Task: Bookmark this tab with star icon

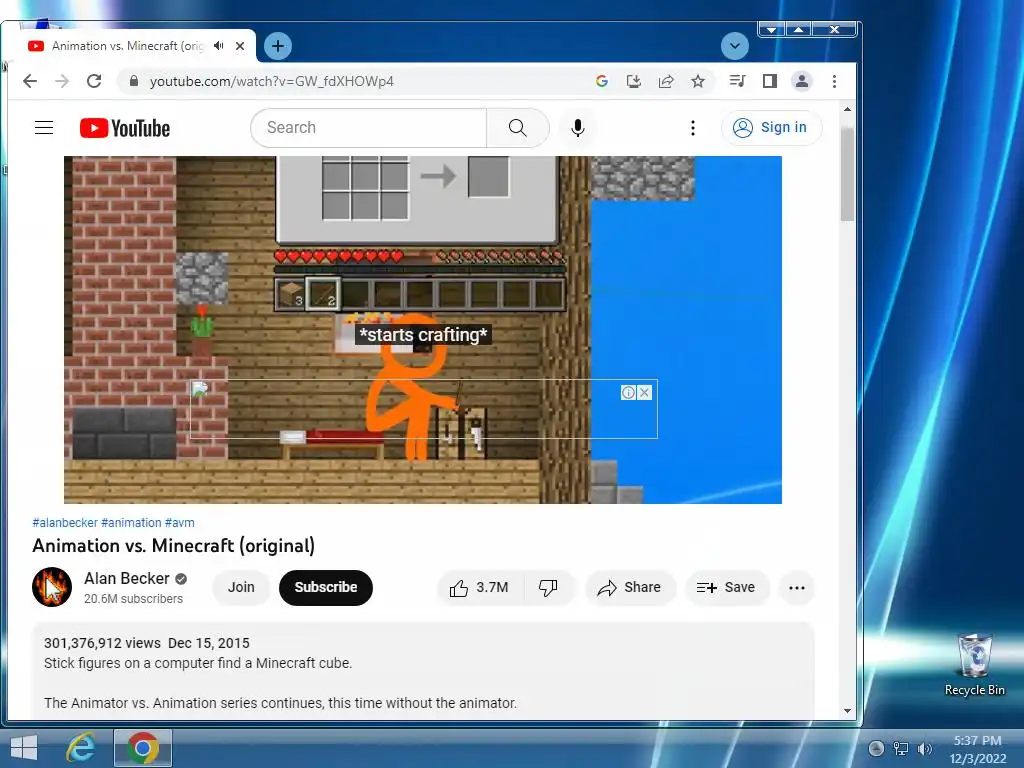Action: coord(697,81)
